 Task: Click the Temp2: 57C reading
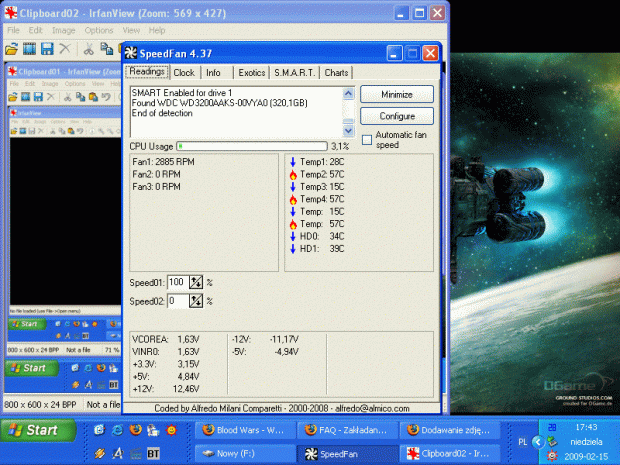point(322,174)
